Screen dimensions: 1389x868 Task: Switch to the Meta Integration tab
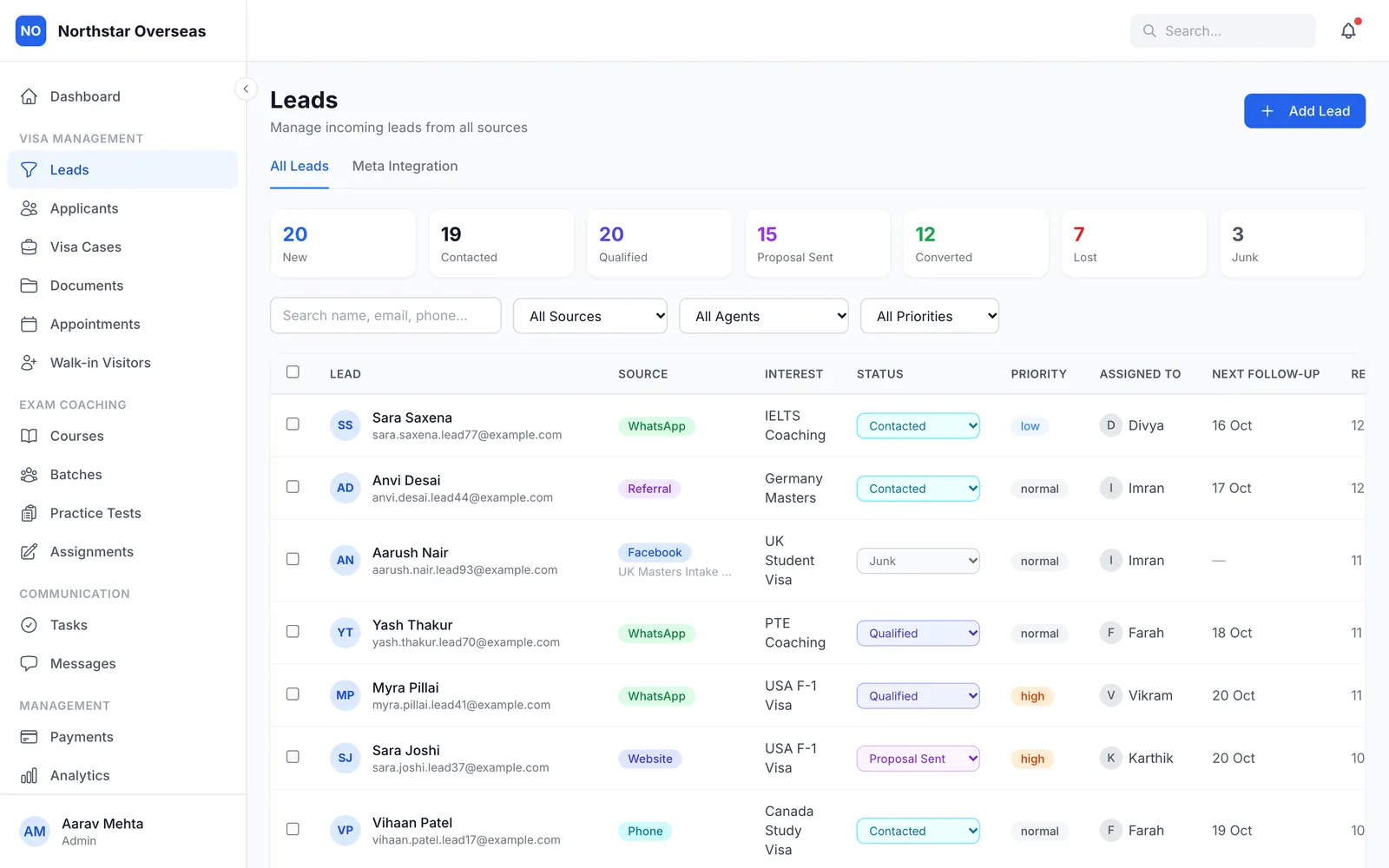pos(405,166)
